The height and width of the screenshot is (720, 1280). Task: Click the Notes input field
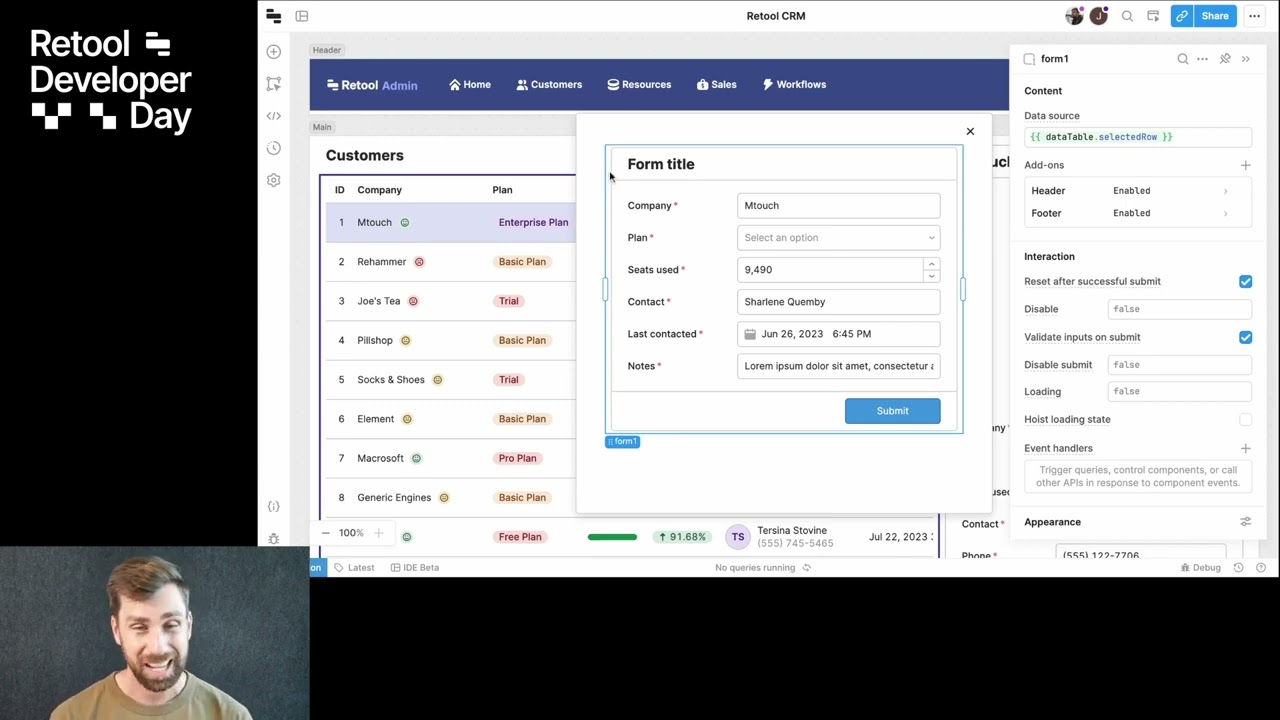tap(838, 366)
